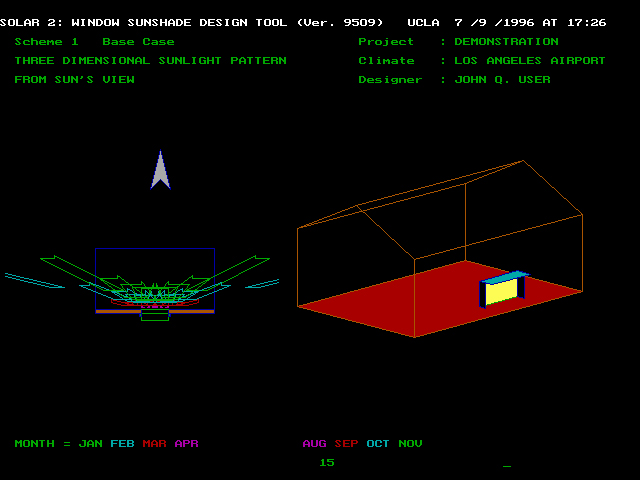
Task: Click the designer name 'JOHN Q. USER'
Action: 502,80
